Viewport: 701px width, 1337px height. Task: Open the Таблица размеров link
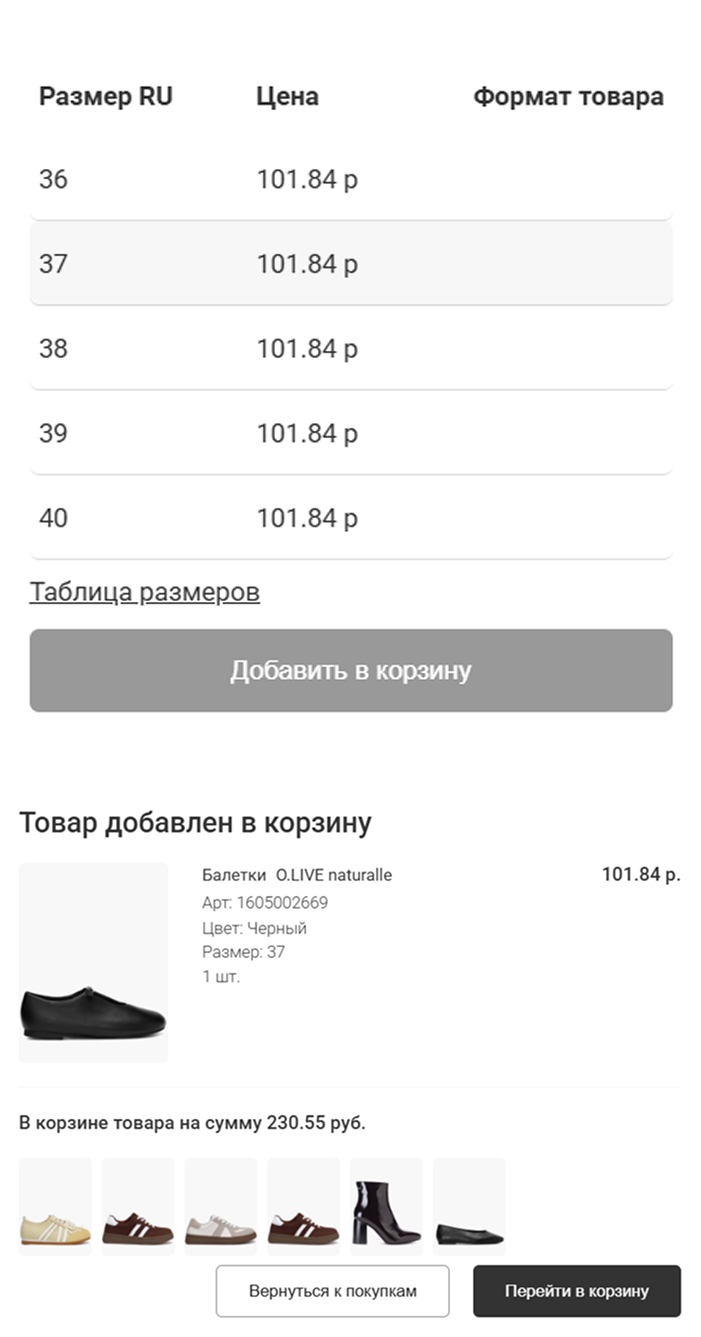(144, 592)
